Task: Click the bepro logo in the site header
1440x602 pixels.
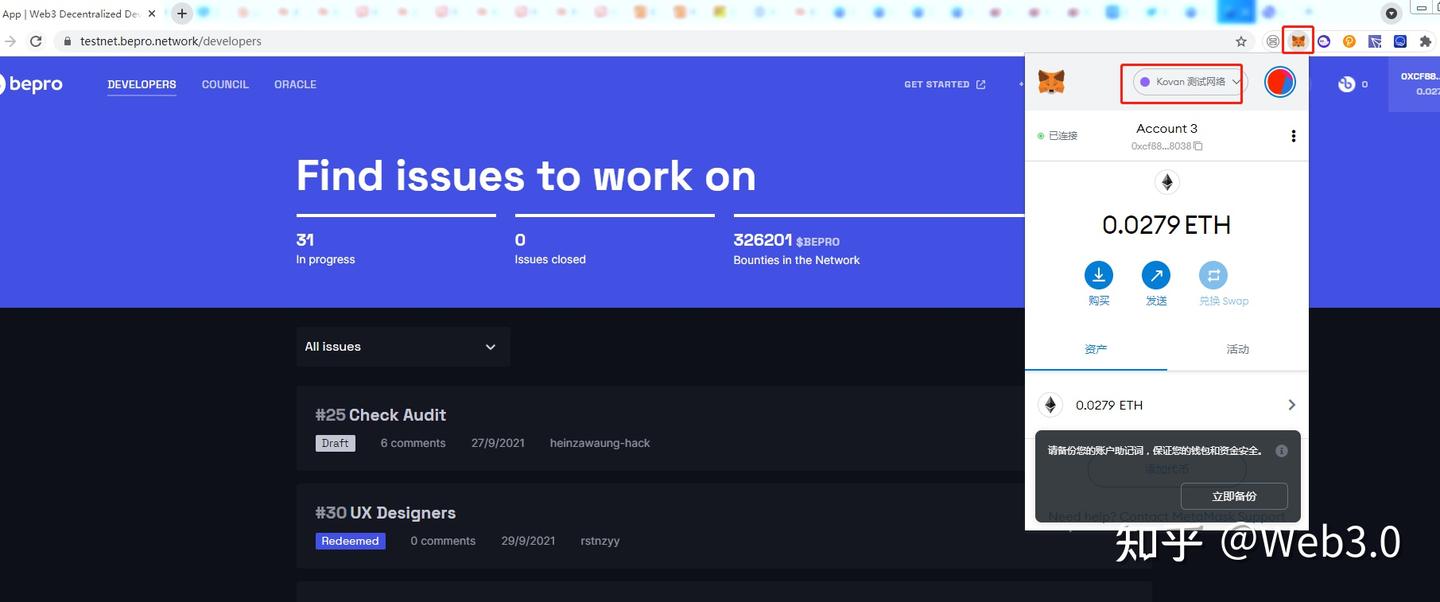Action: pyautogui.click(x=32, y=84)
